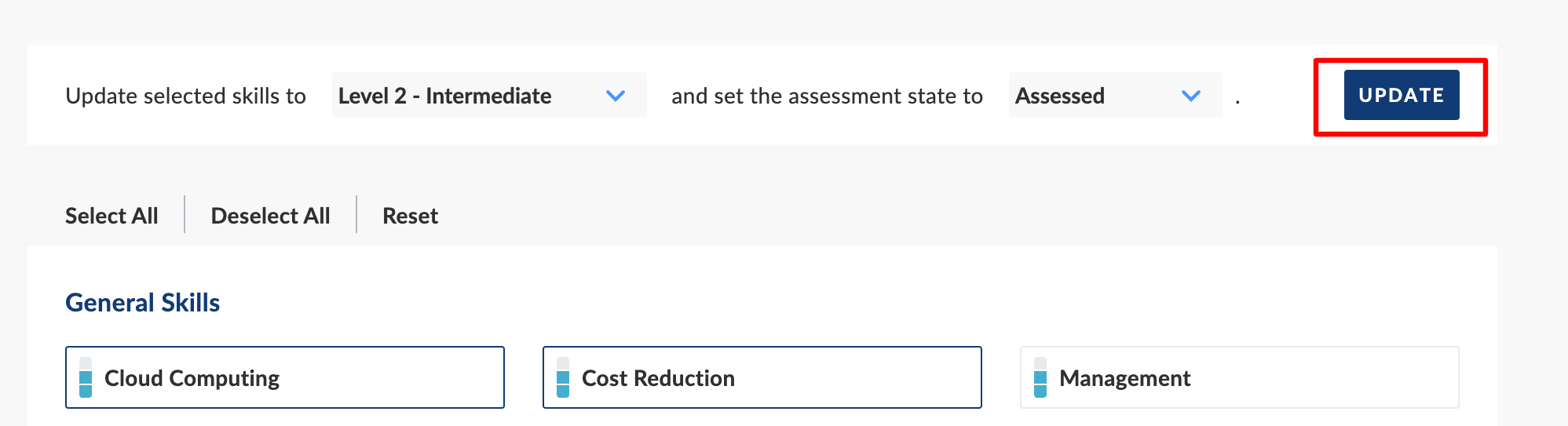Click the UPDATE button

(x=1402, y=95)
